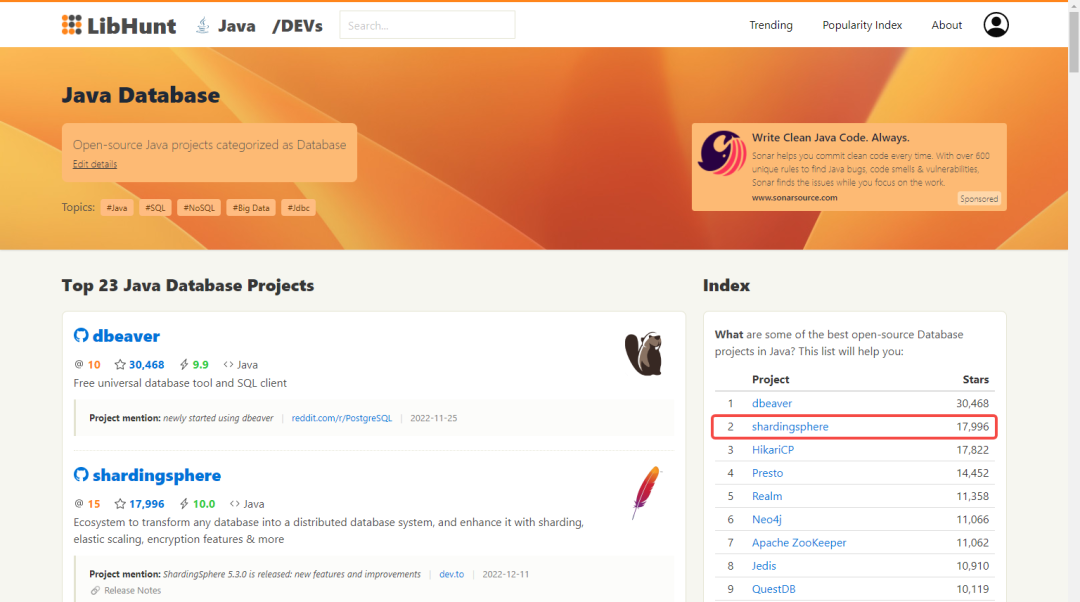Click the Sponsored label
1080x602 pixels.
coord(979,198)
